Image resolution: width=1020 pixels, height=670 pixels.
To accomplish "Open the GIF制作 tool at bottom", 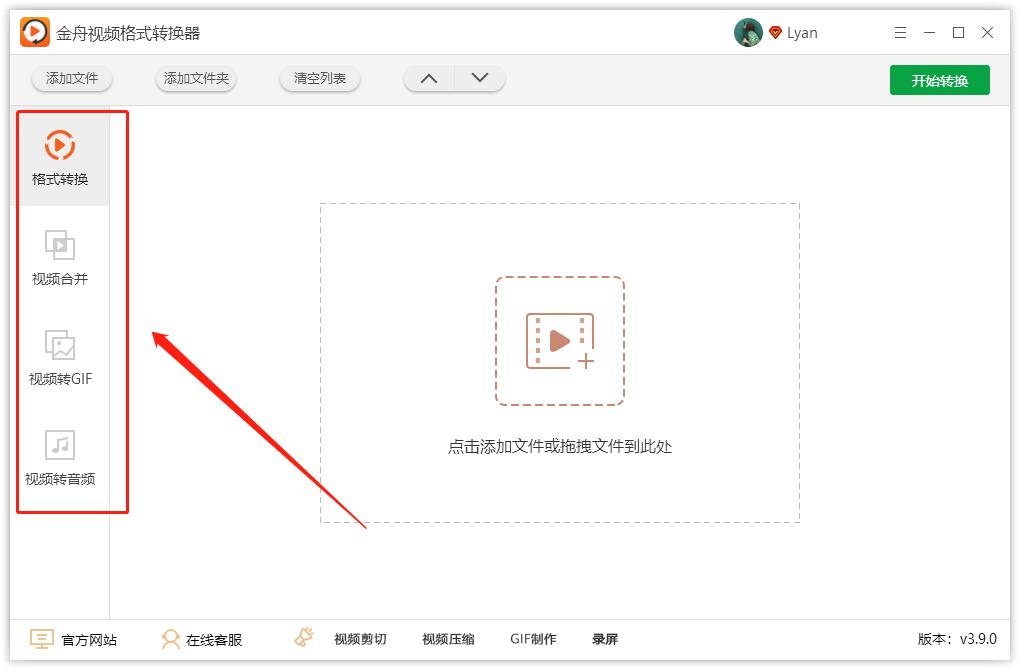I will [x=534, y=638].
